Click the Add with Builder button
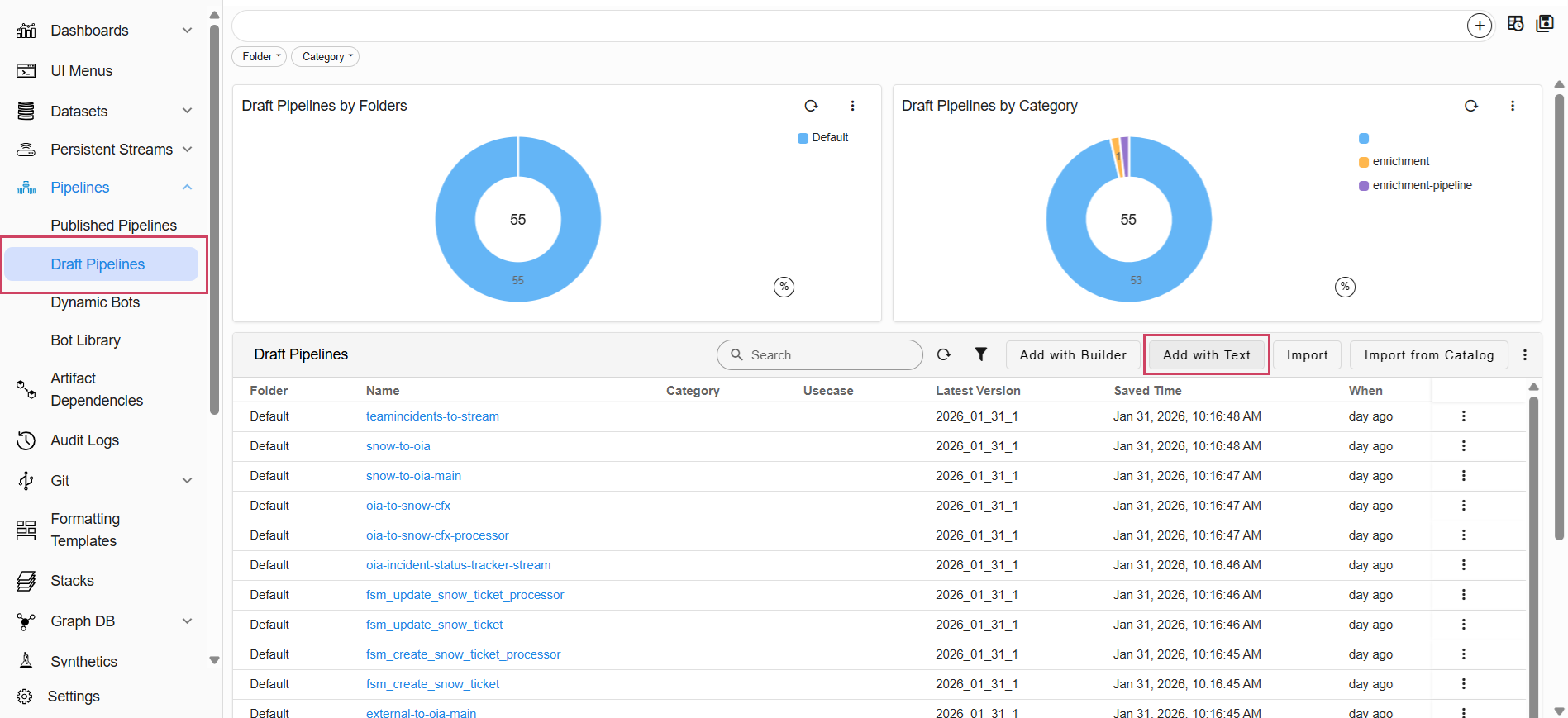 (1072, 355)
